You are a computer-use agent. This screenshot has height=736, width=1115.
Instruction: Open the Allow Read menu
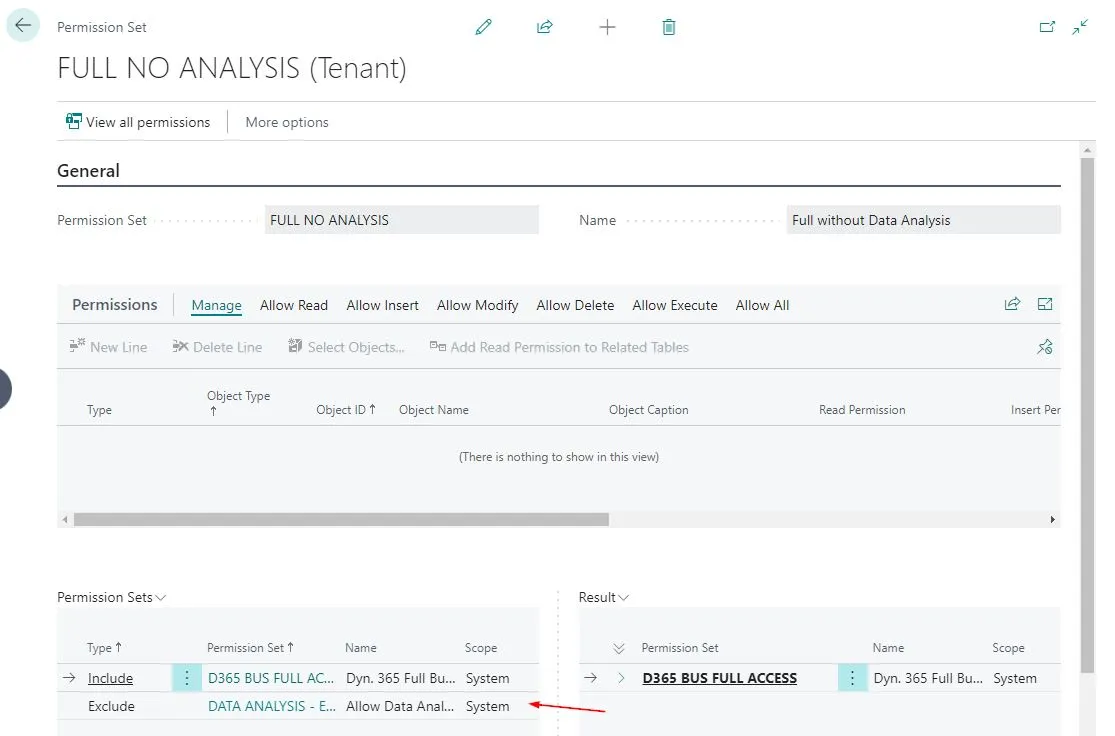click(294, 305)
